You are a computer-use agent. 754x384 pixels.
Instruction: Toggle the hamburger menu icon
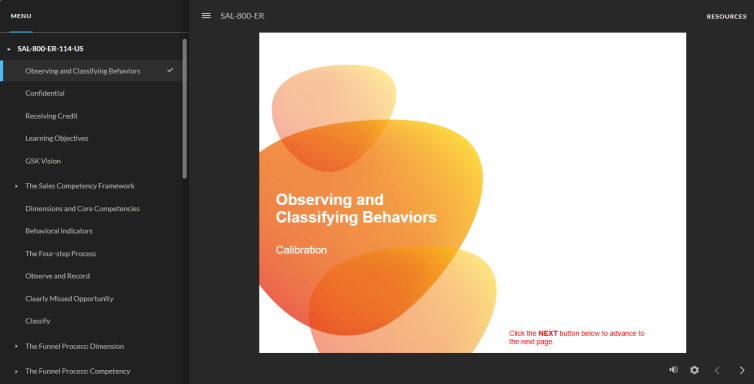(x=206, y=16)
